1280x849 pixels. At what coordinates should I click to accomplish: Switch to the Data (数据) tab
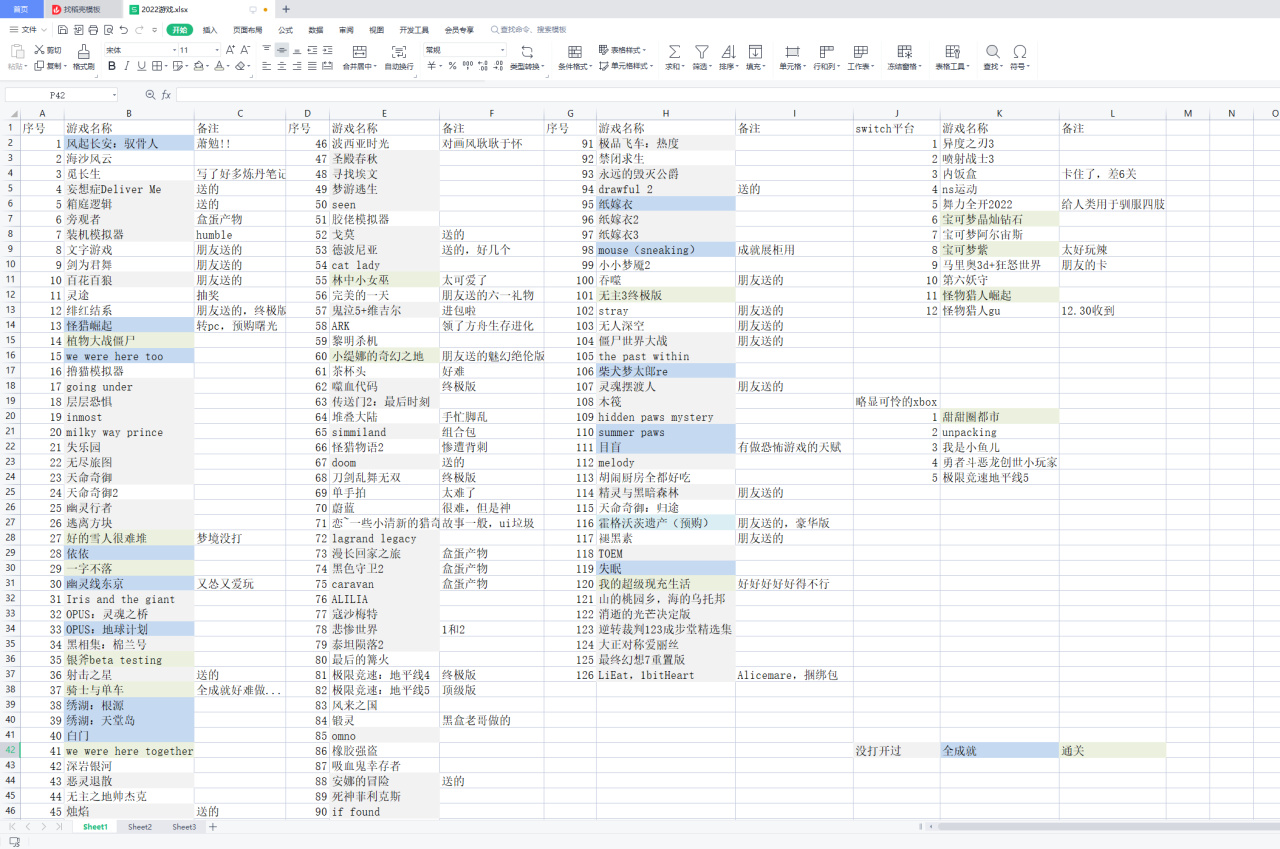[x=315, y=30]
